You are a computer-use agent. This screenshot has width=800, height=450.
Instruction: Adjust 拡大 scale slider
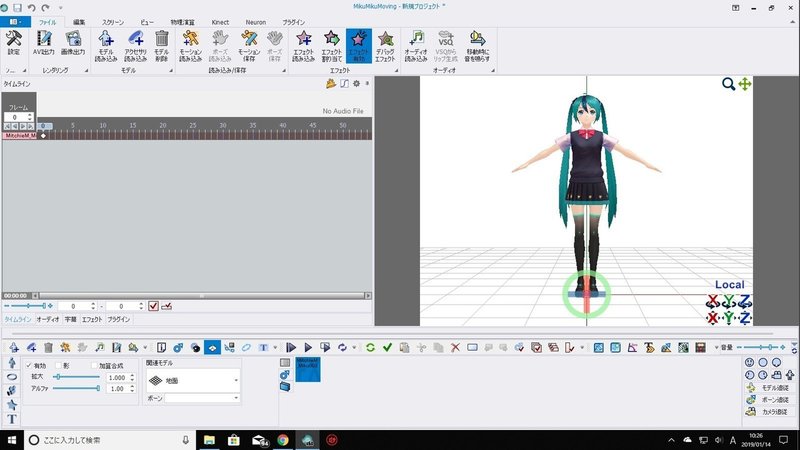[77, 377]
